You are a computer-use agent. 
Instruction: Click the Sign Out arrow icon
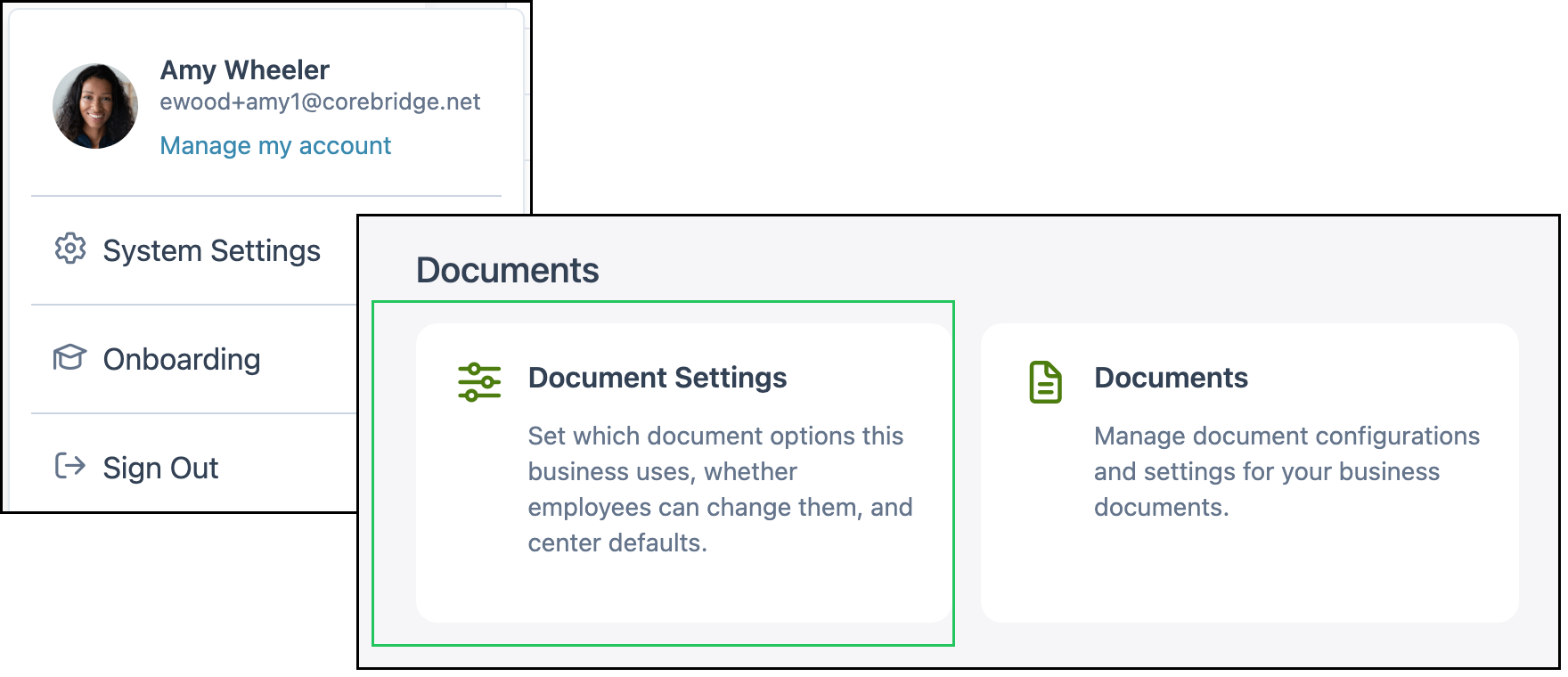coord(70,466)
